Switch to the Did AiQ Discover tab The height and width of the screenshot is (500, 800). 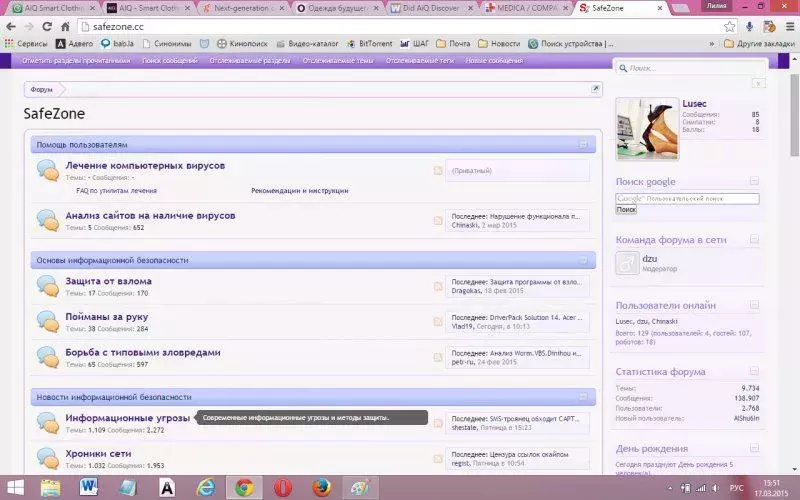(x=432, y=8)
